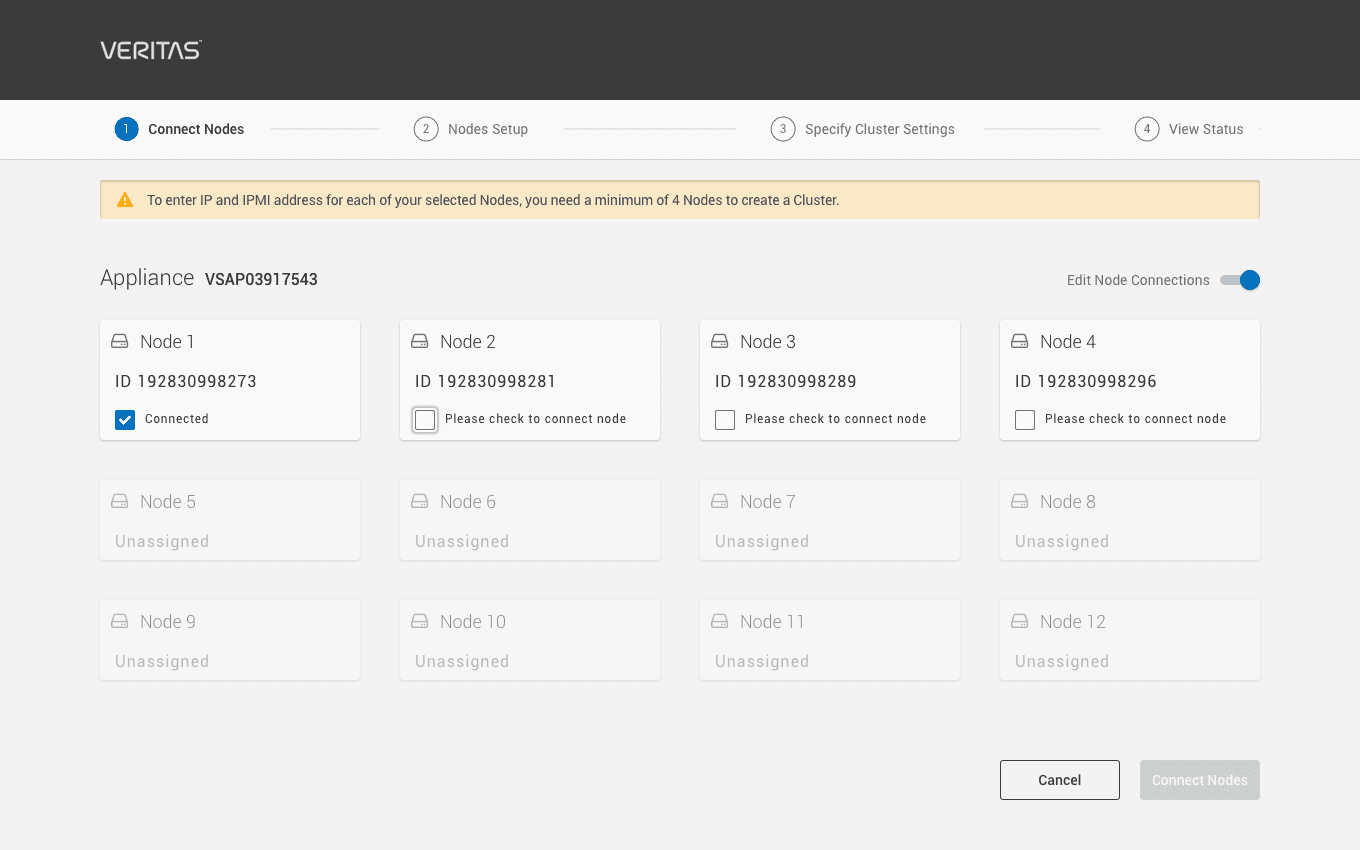
Task: Click the Connect Nodes button
Action: pos(1200,780)
